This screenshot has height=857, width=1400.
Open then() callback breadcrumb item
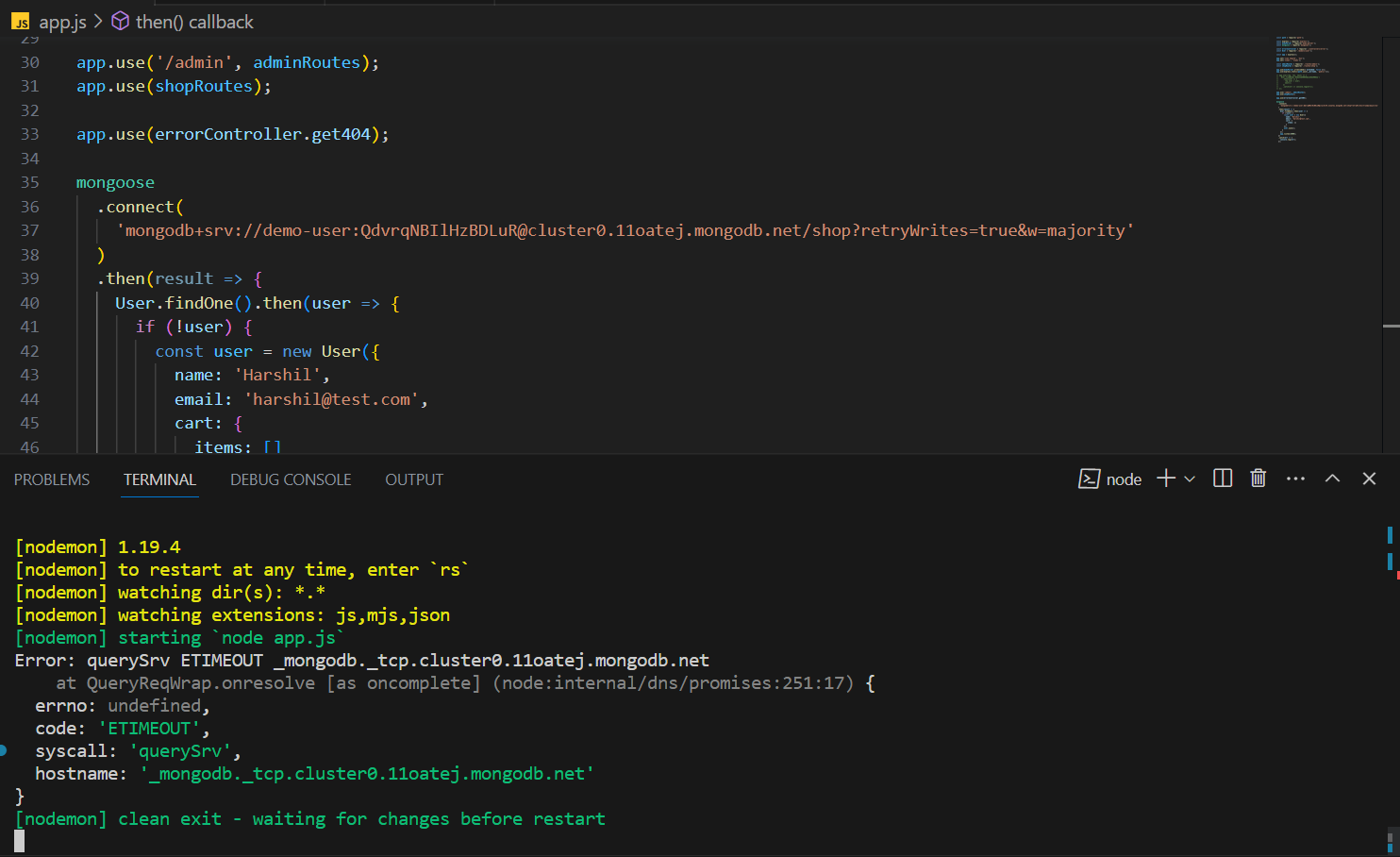pyautogui.click(x=194, y=22)
